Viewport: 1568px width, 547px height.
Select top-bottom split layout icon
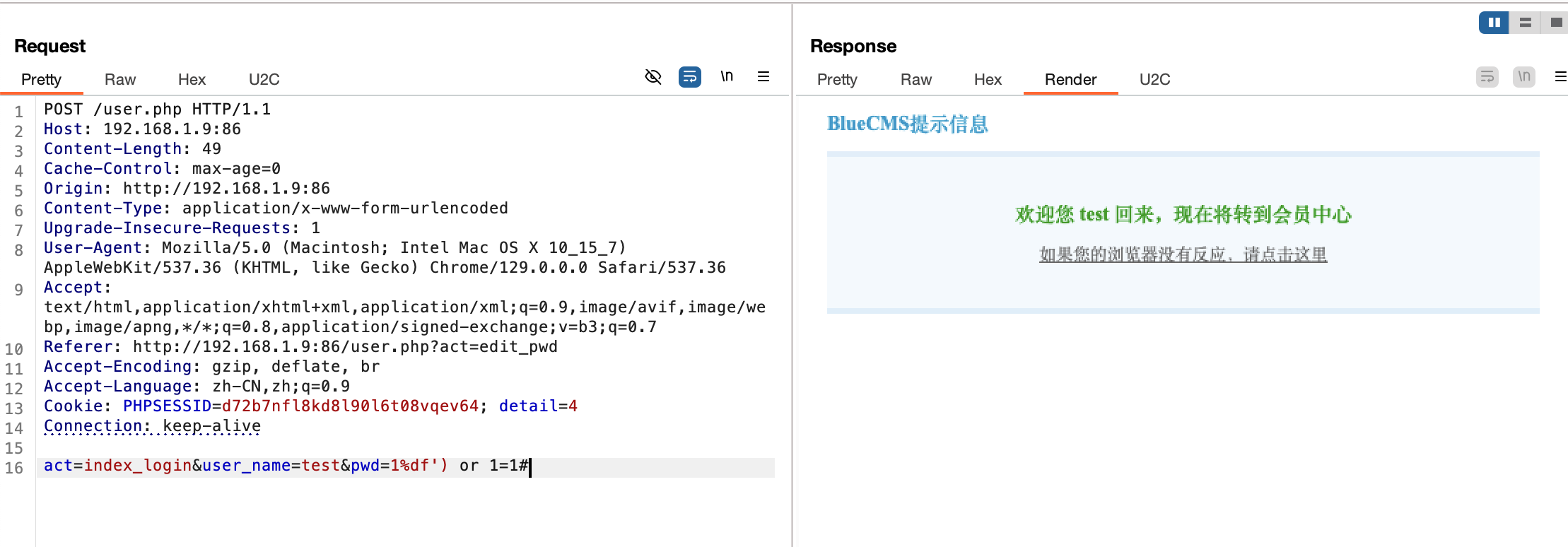(x=1525, y=23)
